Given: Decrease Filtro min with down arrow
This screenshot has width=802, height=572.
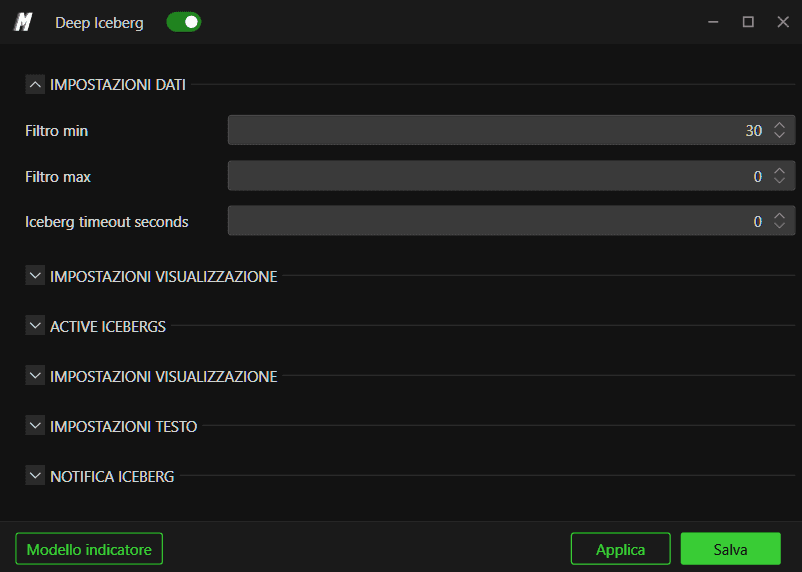Looking at the screenshot, I should 779,135.
